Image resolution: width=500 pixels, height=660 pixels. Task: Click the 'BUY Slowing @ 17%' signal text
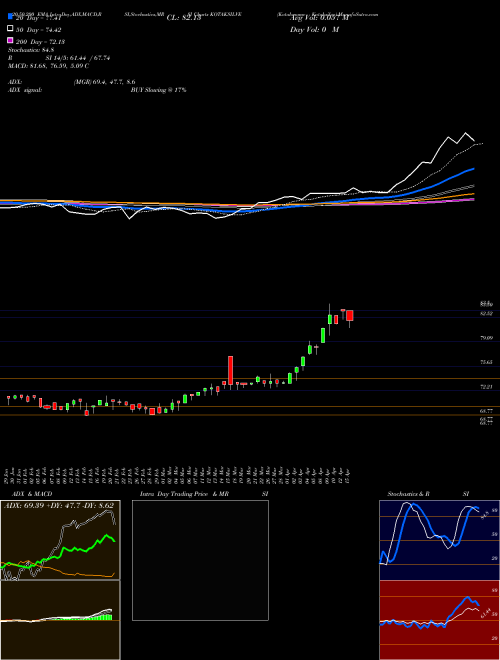click(158, 90)
